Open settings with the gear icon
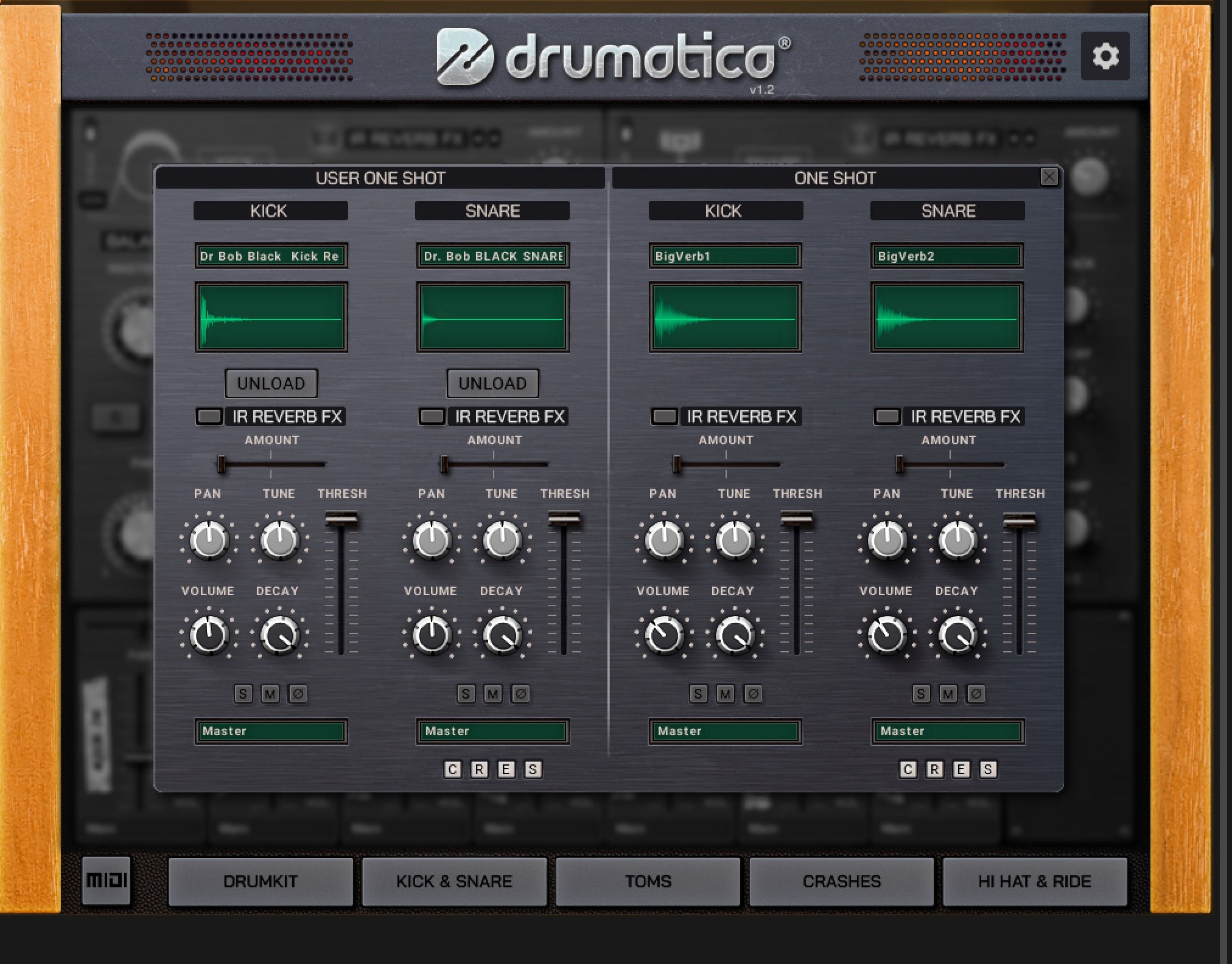 pyautogui.click(x=1105, y=56)
